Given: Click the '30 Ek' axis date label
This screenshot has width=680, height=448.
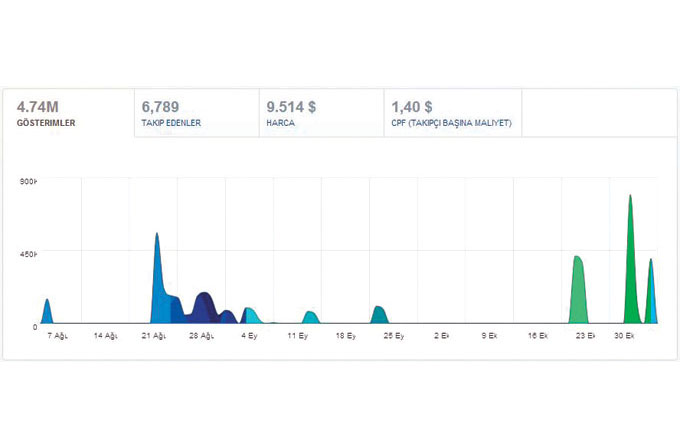Looking at the screenshot, I should tap(624, 336).
